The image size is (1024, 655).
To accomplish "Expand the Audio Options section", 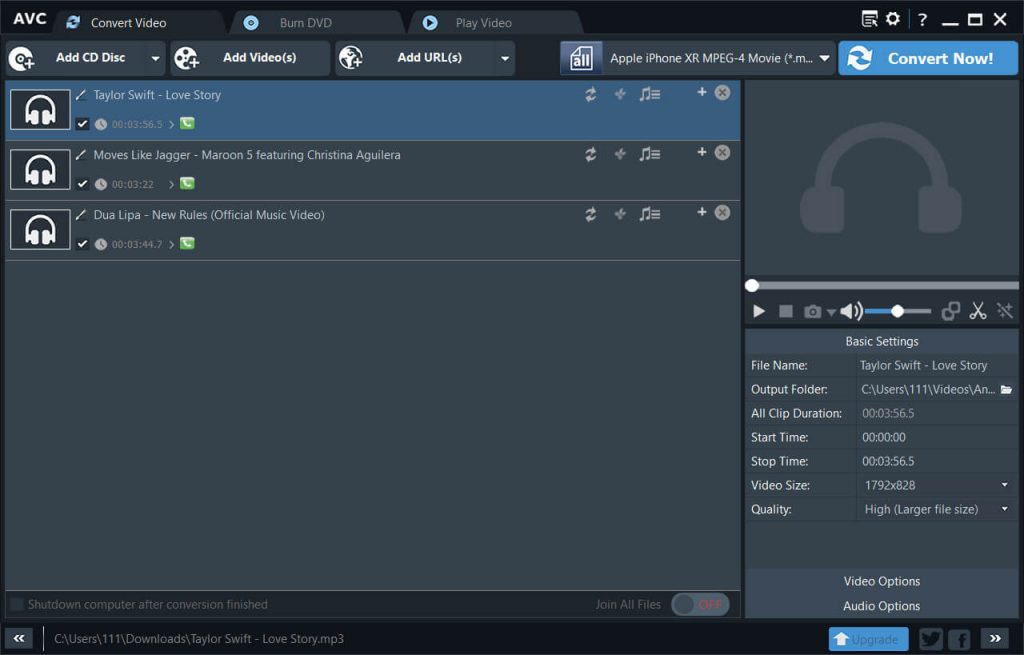I will coord(882,606).
